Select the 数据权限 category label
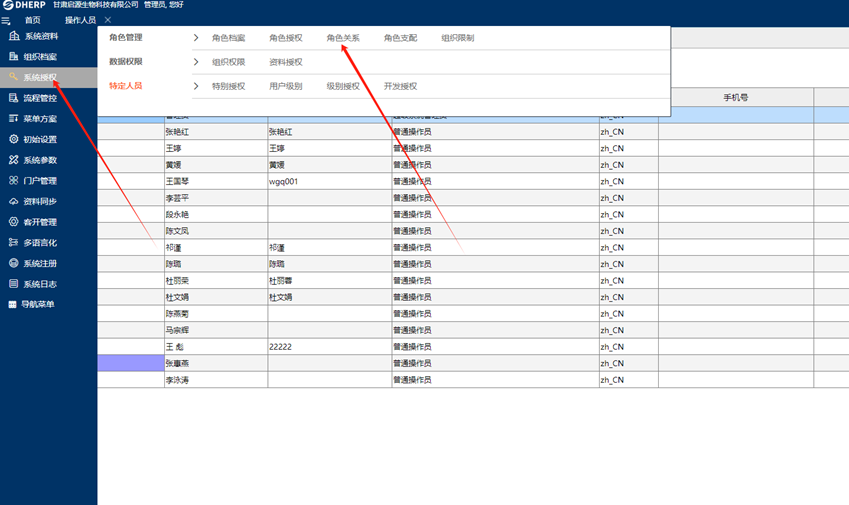The image size is (849, 505). [126, 62]
